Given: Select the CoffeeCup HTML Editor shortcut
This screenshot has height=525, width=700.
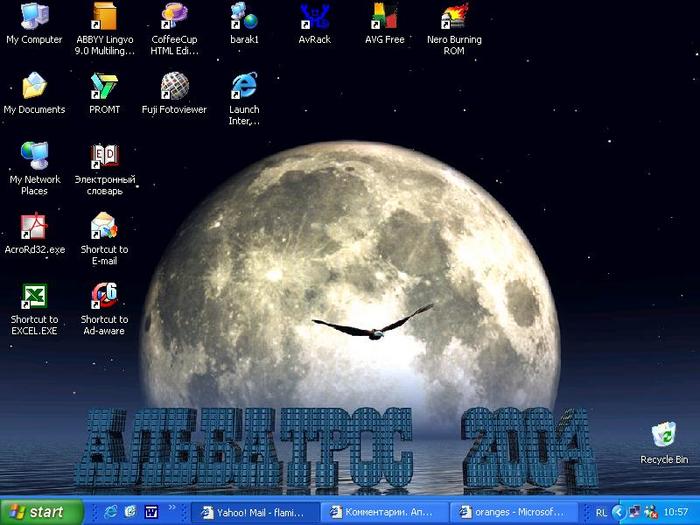Looking at the screenshot, I should (174, 29).
